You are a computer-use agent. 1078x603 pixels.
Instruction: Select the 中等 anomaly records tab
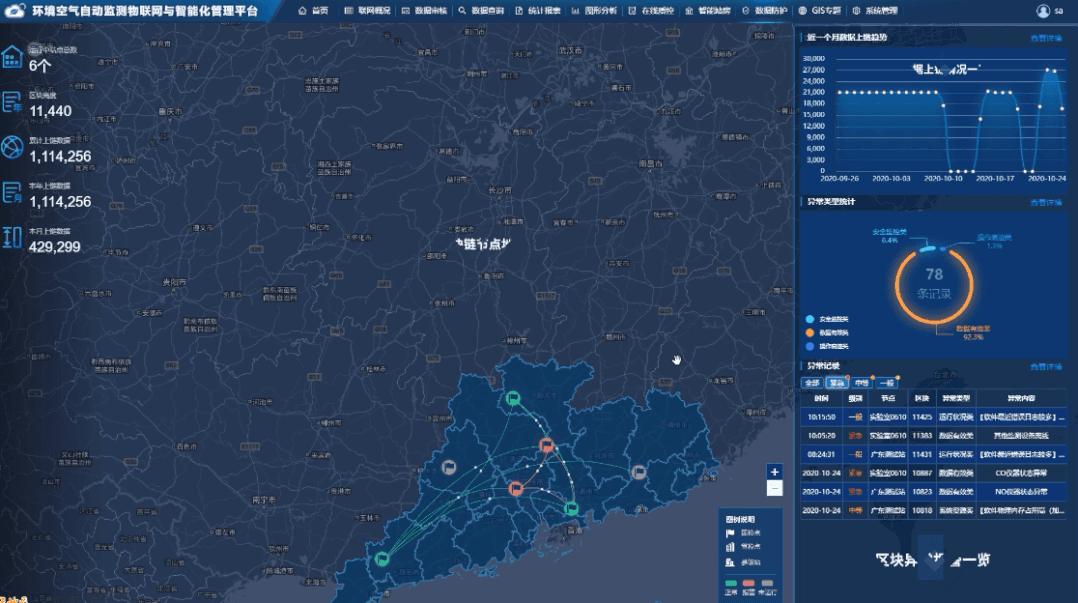point(861,383)
